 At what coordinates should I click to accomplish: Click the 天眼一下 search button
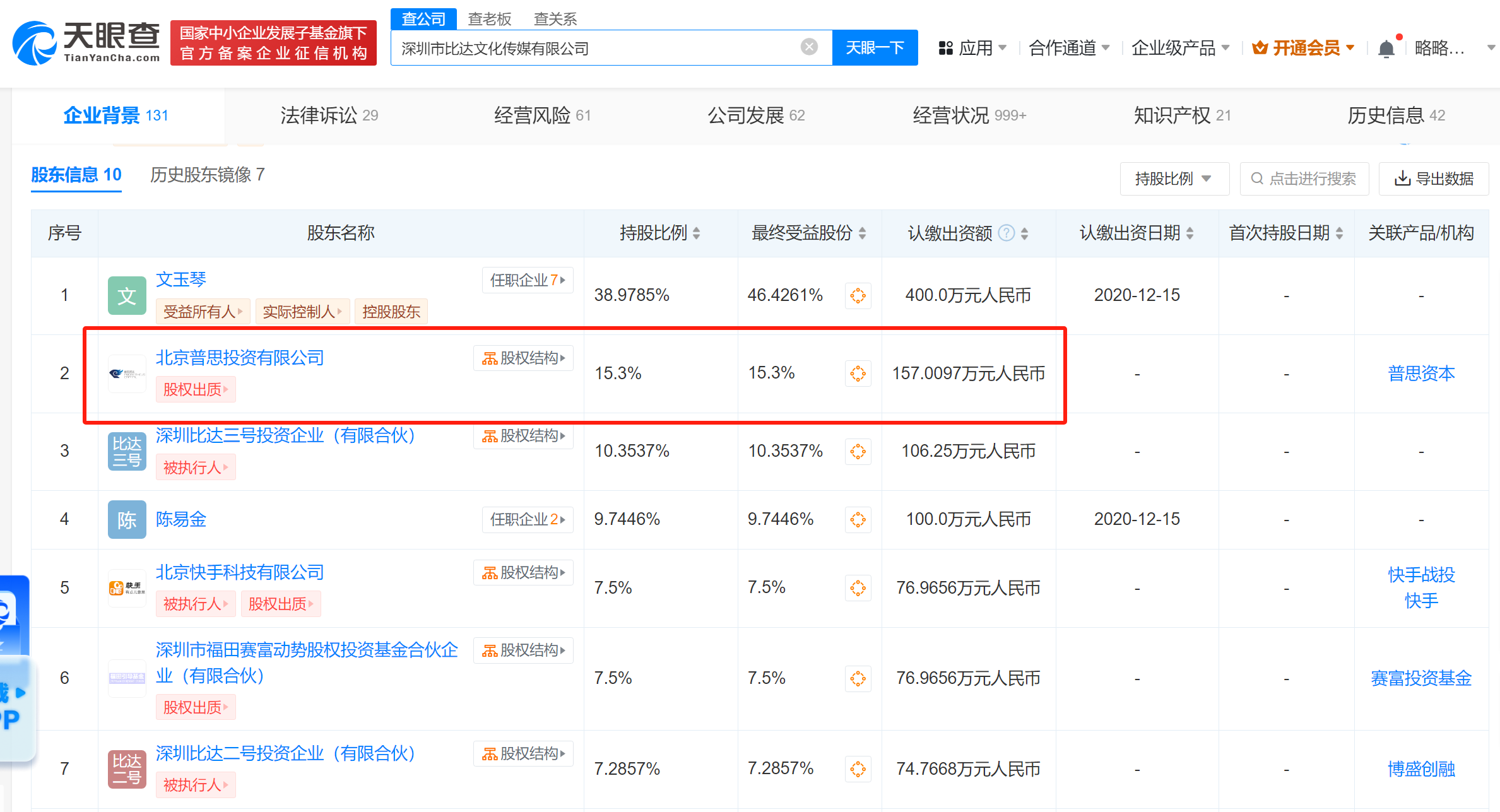[875, 47]
